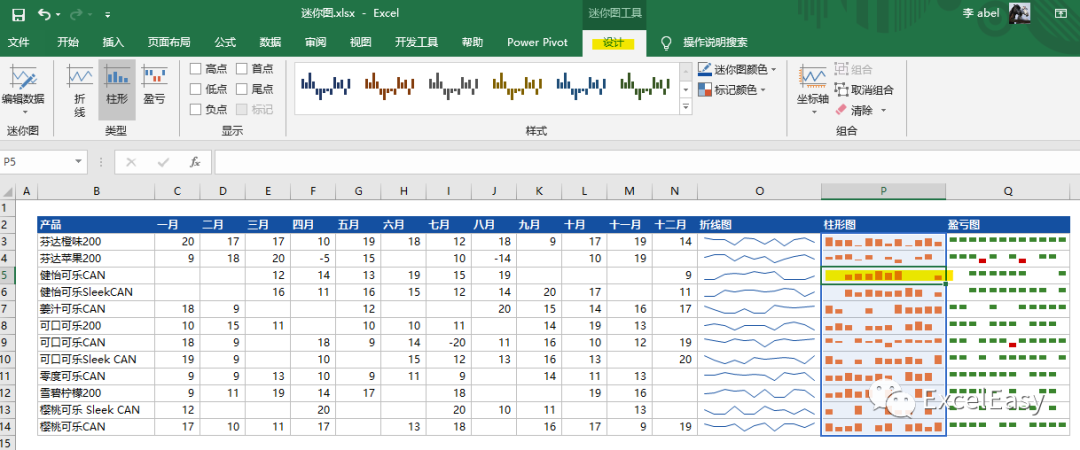
Task: Switch to the Page Layout tab
Action: point(169,43)
